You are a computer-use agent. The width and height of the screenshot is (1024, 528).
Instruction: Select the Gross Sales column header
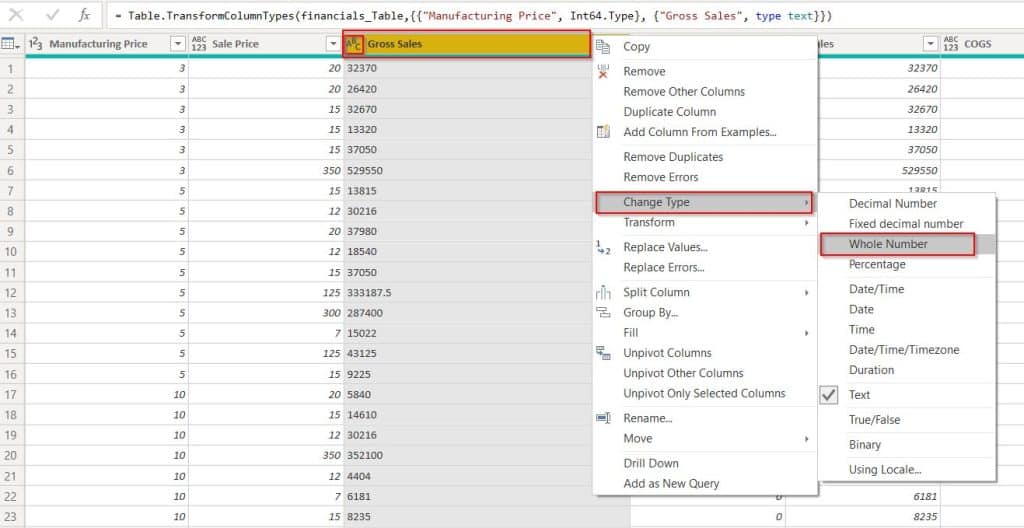pyautogui.click(x=467, y=44)
